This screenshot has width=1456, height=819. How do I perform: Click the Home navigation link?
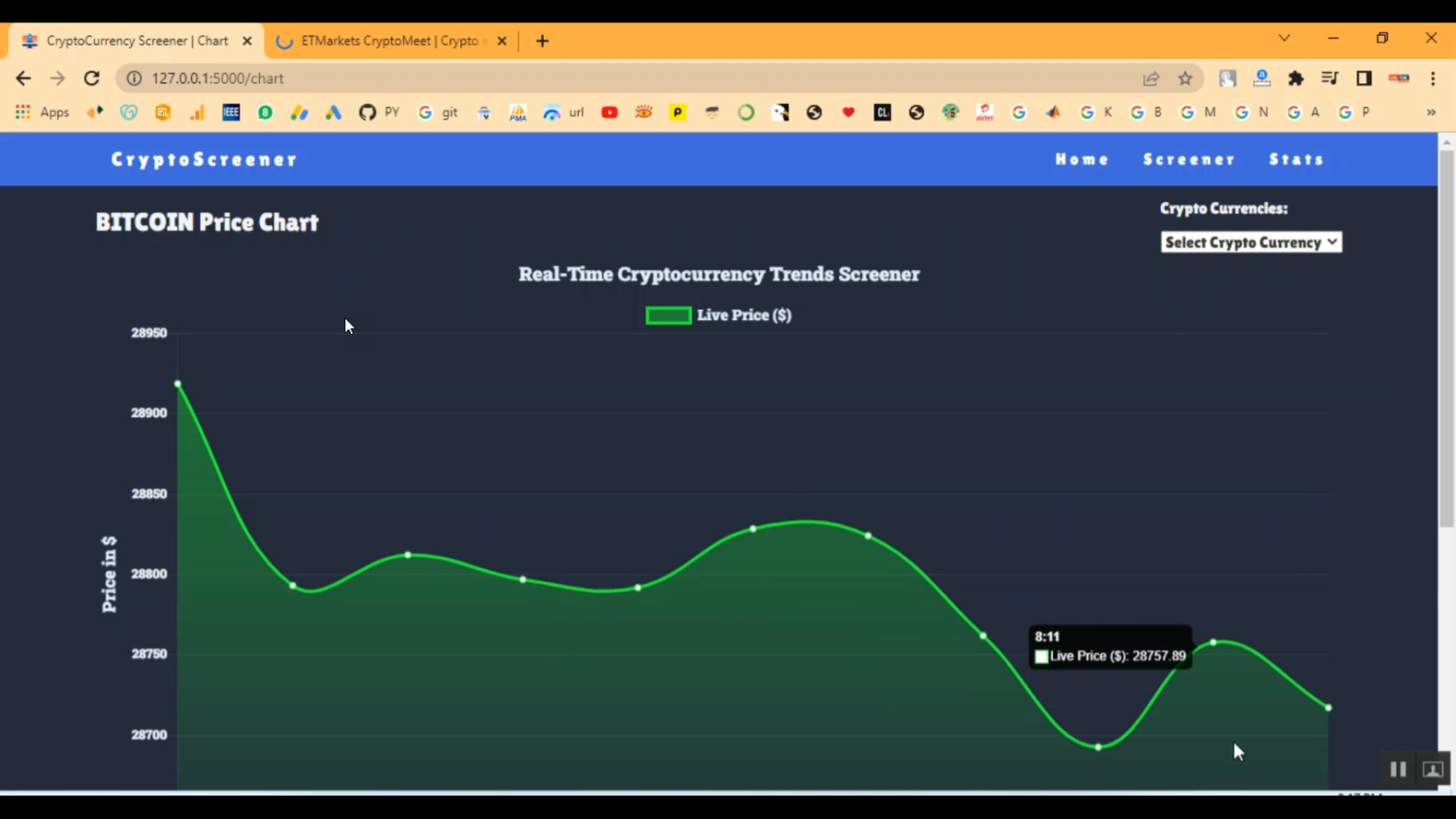[x=1081, y=159]
